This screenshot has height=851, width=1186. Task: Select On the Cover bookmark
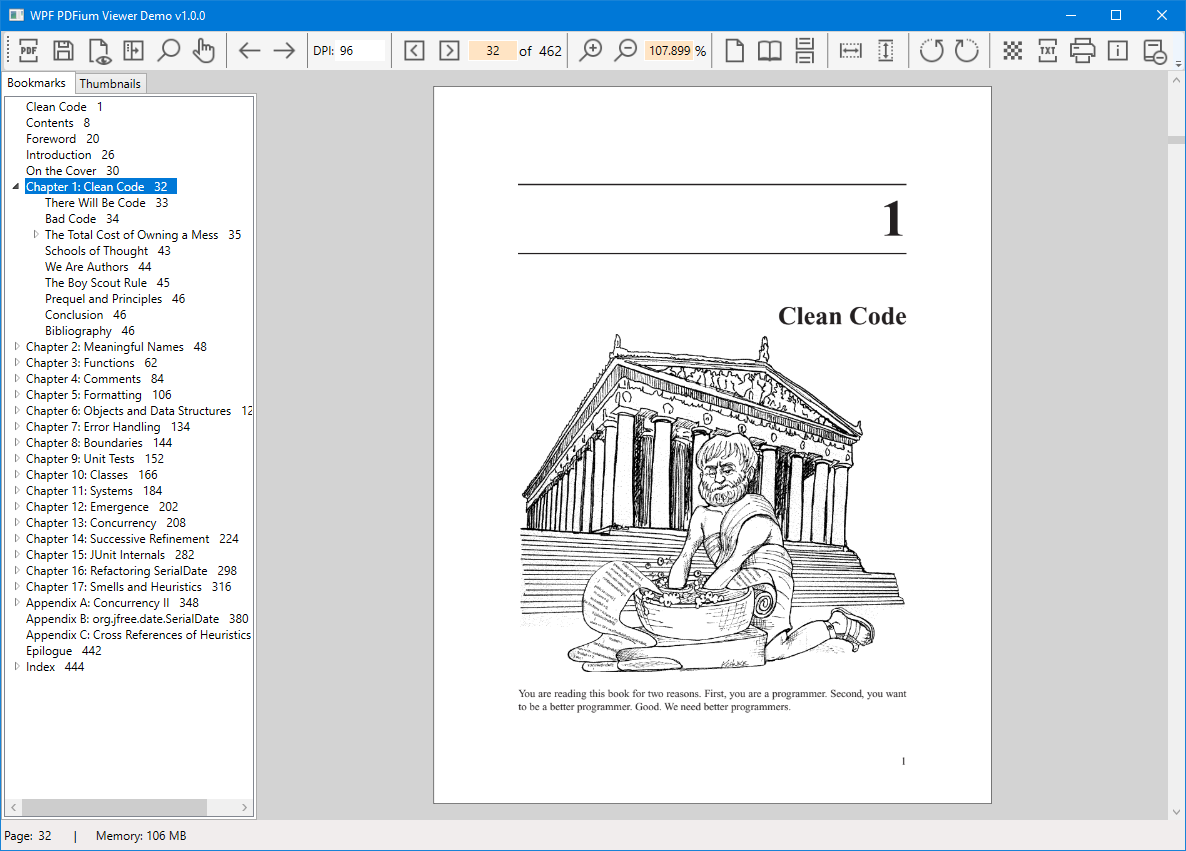(73, 170)
